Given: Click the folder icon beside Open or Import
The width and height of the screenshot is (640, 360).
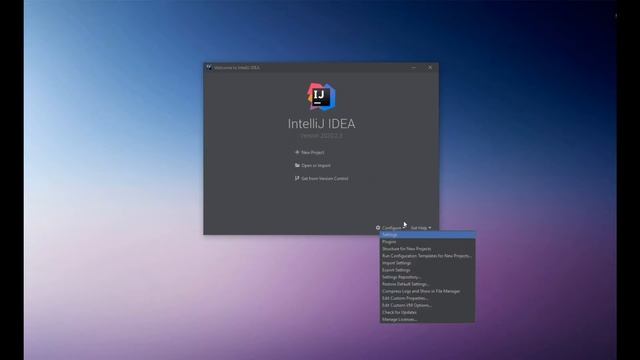Looking at the screenshot, I should [x=297, y=165].
